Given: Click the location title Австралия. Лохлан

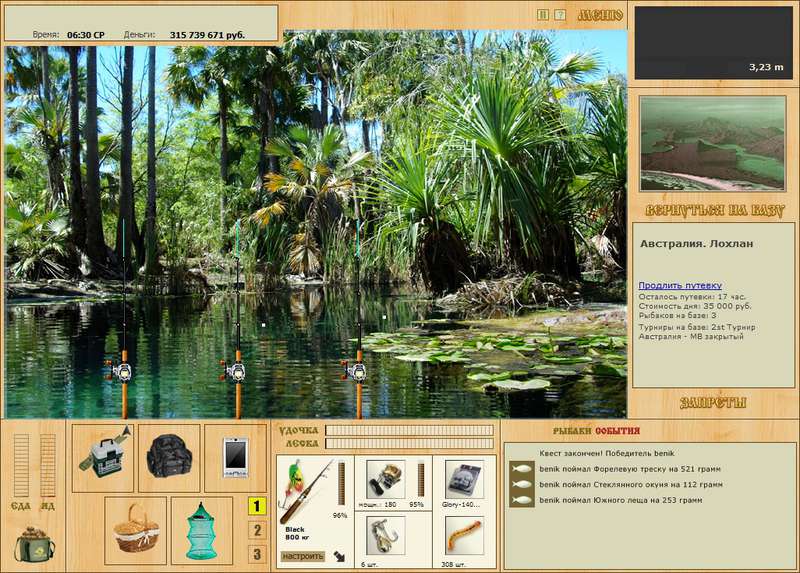Looking at the screenshot, I should (x=696, y=244).
